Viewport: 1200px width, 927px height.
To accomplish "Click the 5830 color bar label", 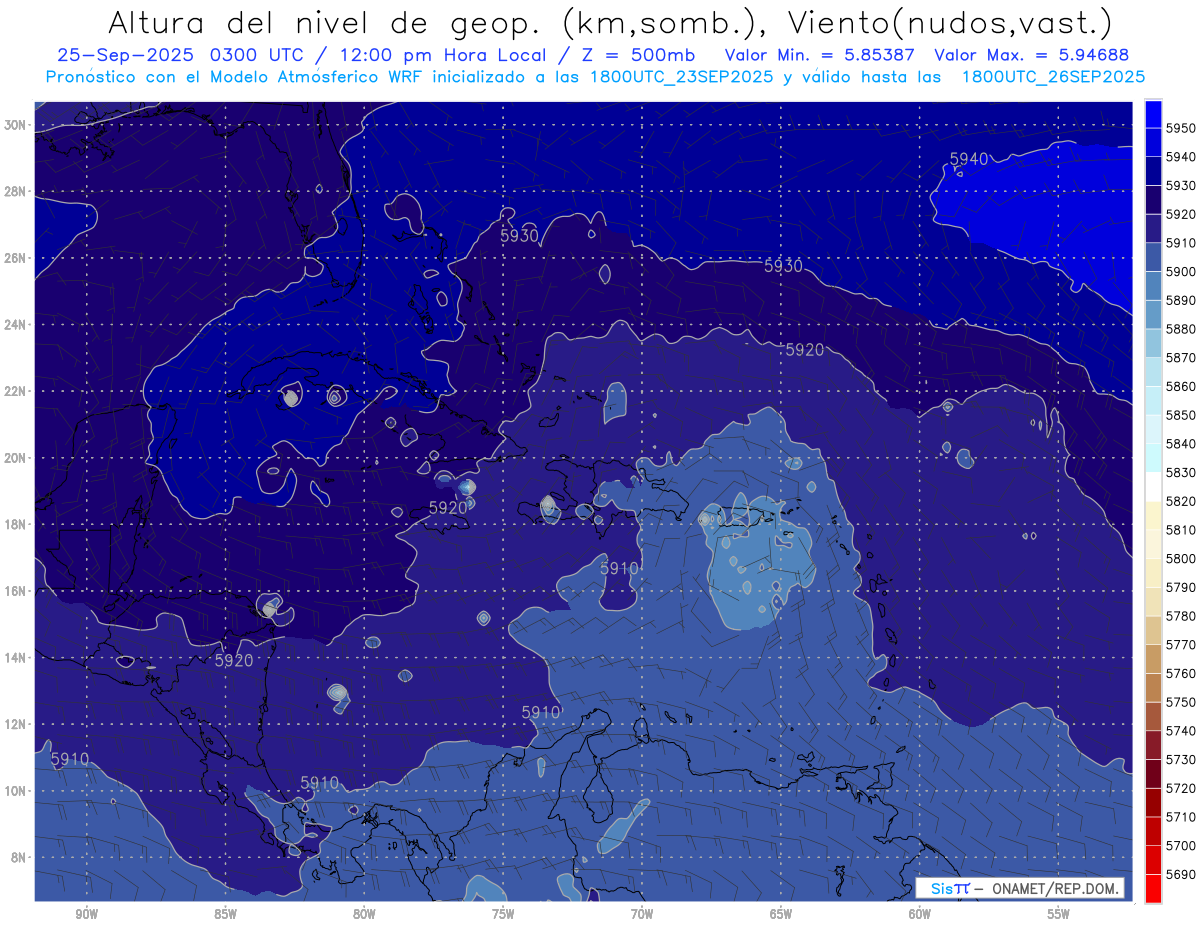I will [1181, 473].
